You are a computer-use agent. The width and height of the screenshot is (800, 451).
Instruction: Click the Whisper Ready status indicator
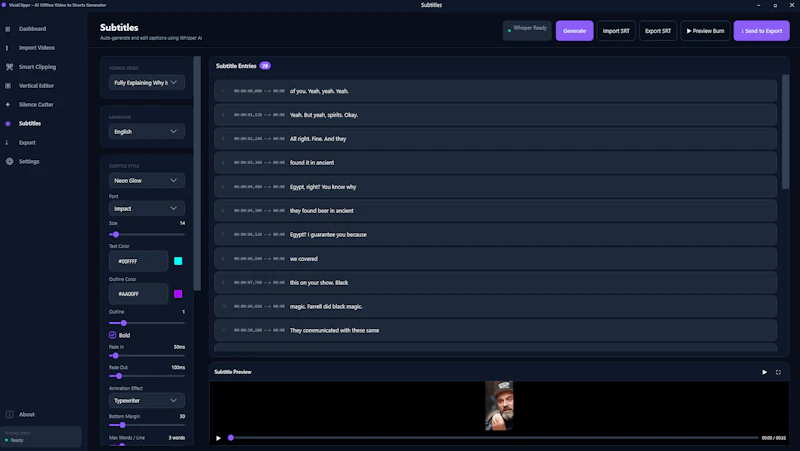coord(527,31)
